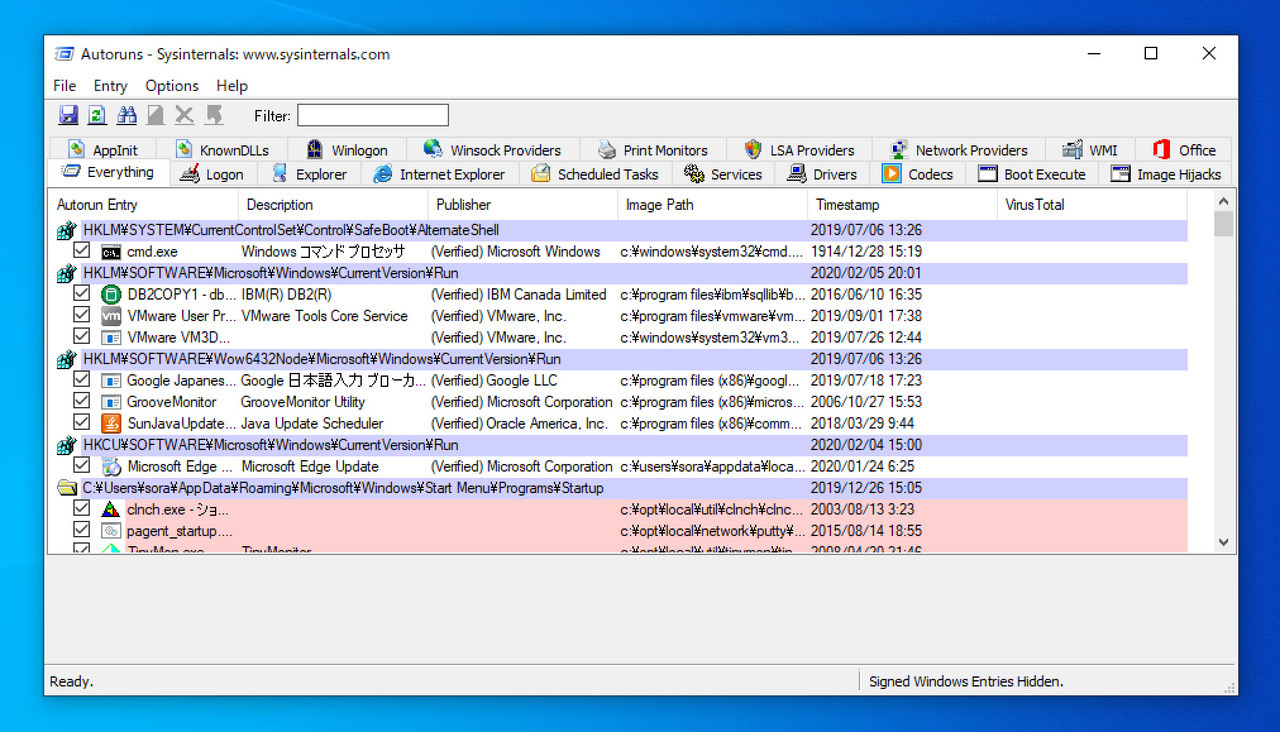Click the binoculars Find icon

click(126, 115)
